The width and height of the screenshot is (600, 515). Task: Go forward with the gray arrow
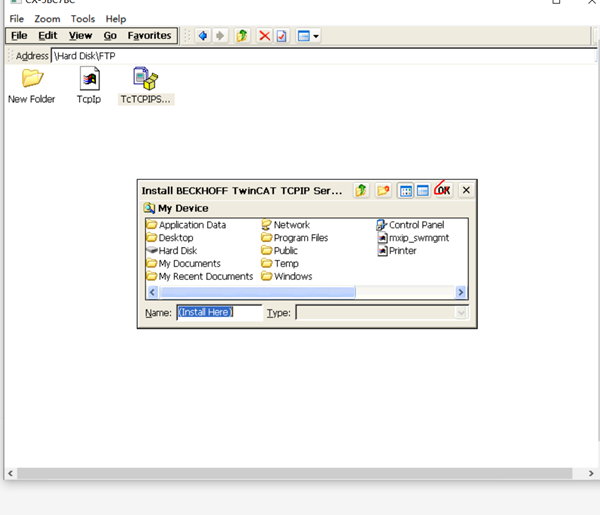220,36
